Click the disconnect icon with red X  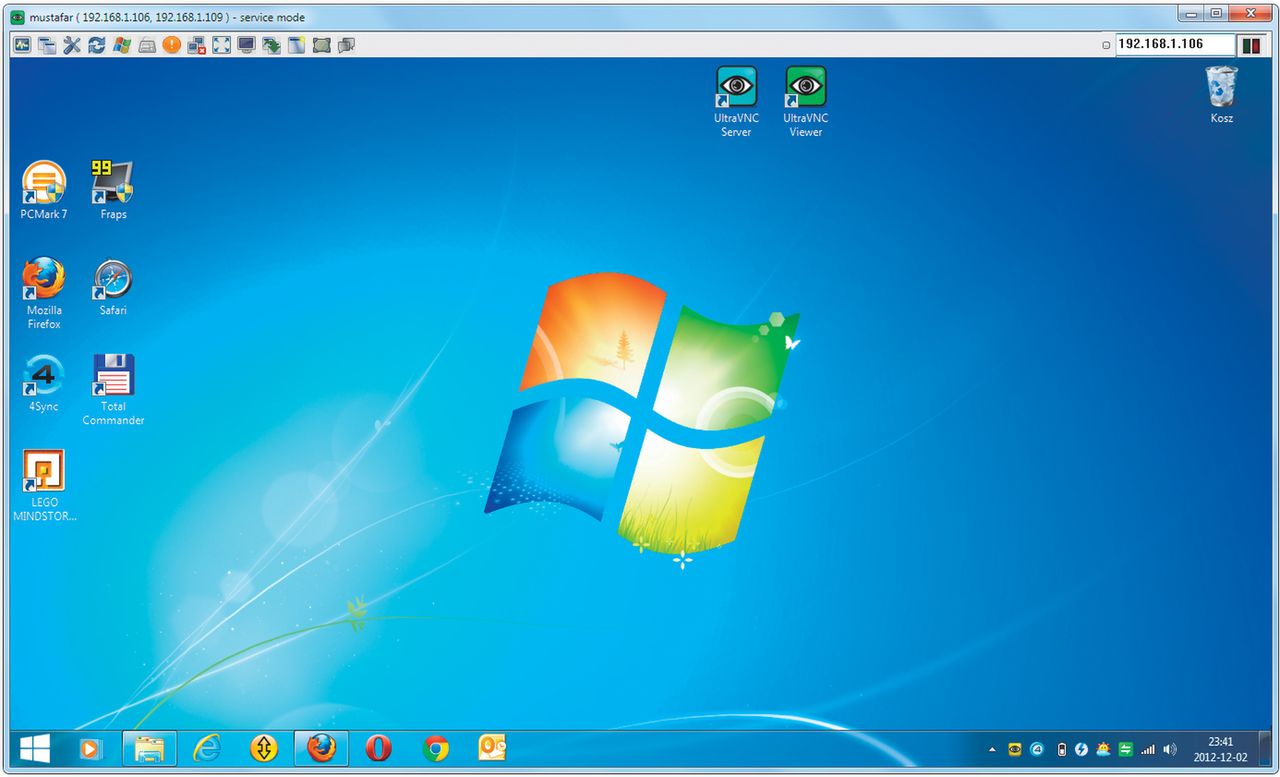click(x=197, y=45)
